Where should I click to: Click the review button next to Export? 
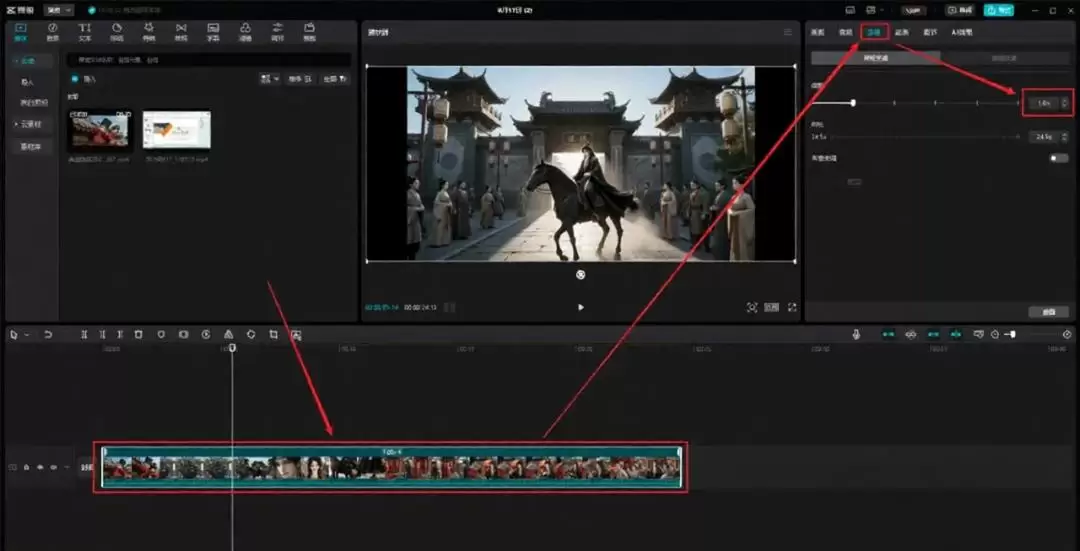(961, 10)
